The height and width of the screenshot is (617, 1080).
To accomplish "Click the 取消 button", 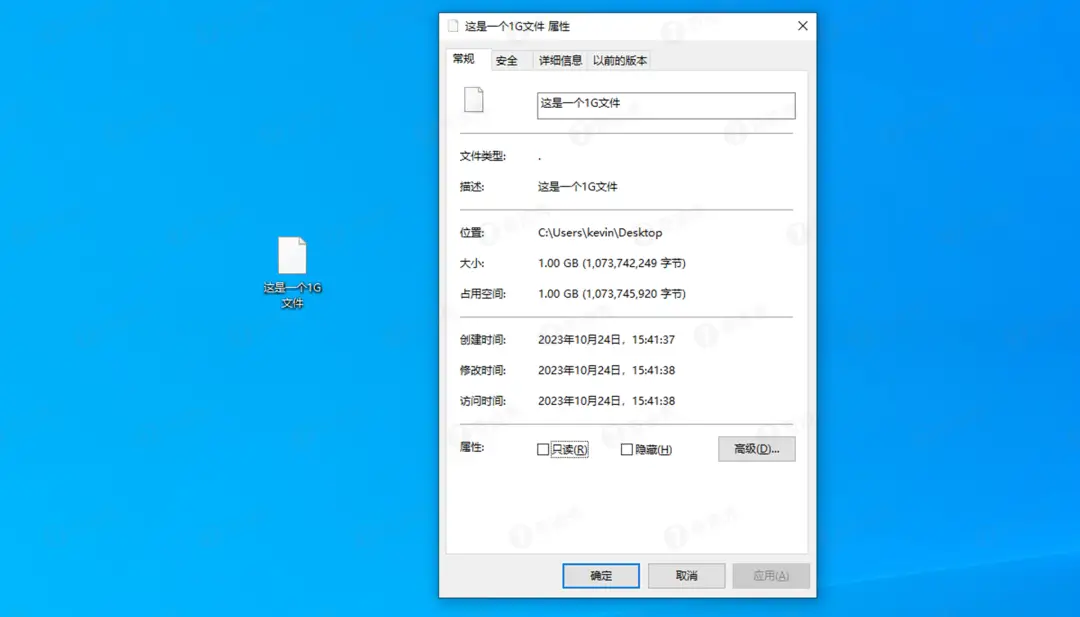I will pos(686,576).
